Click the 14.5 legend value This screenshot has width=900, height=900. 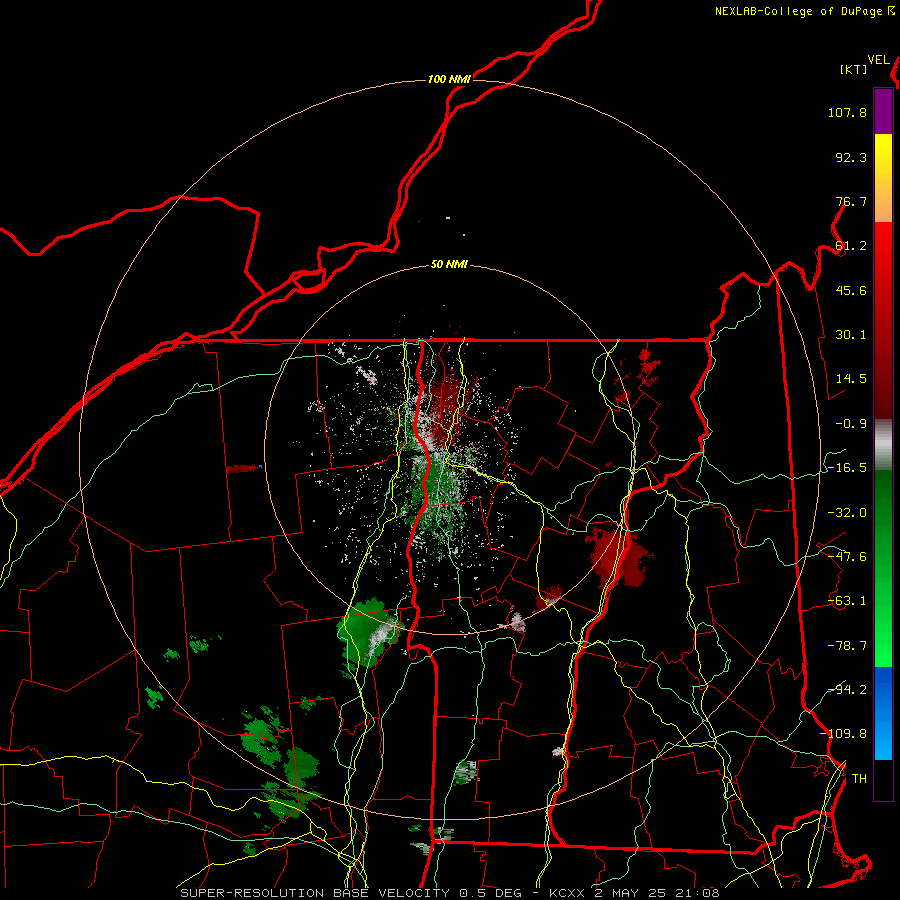(x=851, y=379)
